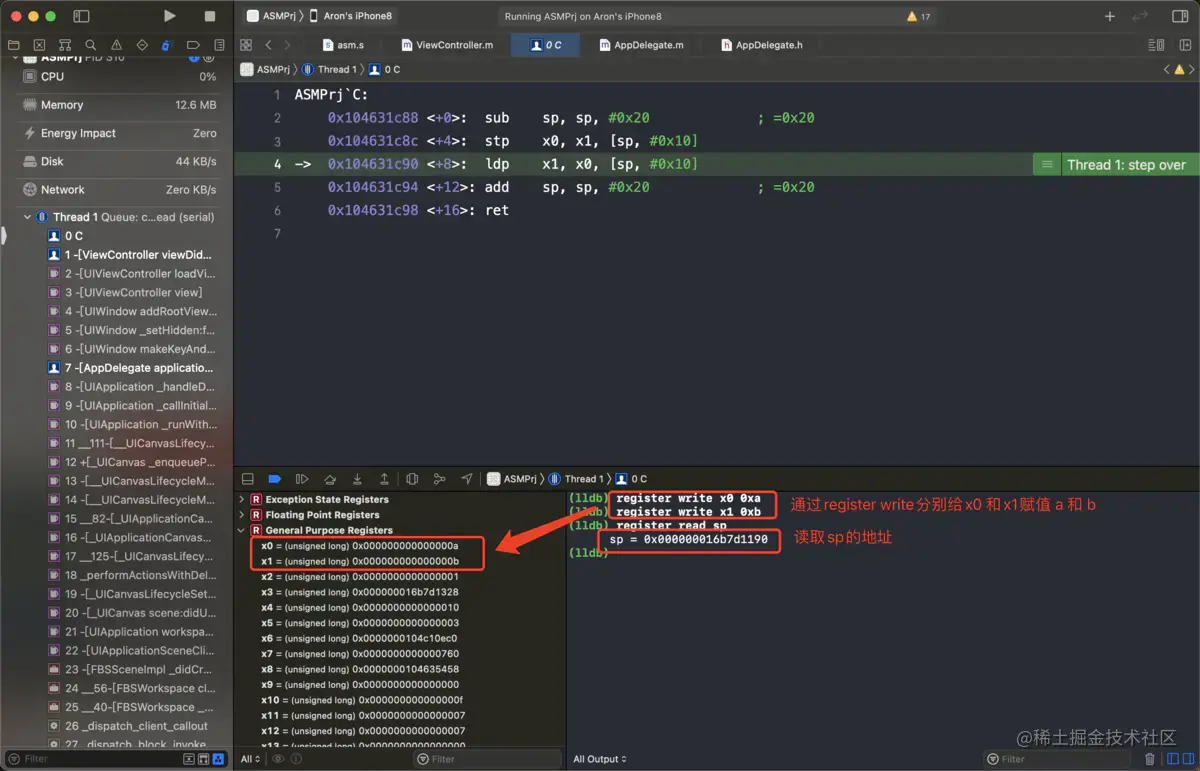Open the AppDelegate.m tab
This screenshot has width=1200, height=771.
pos(641,45)
